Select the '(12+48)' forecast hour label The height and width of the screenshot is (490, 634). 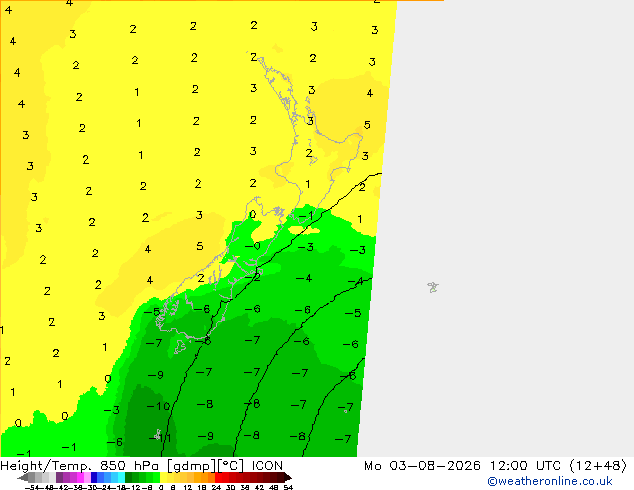[x=598, y=466]
